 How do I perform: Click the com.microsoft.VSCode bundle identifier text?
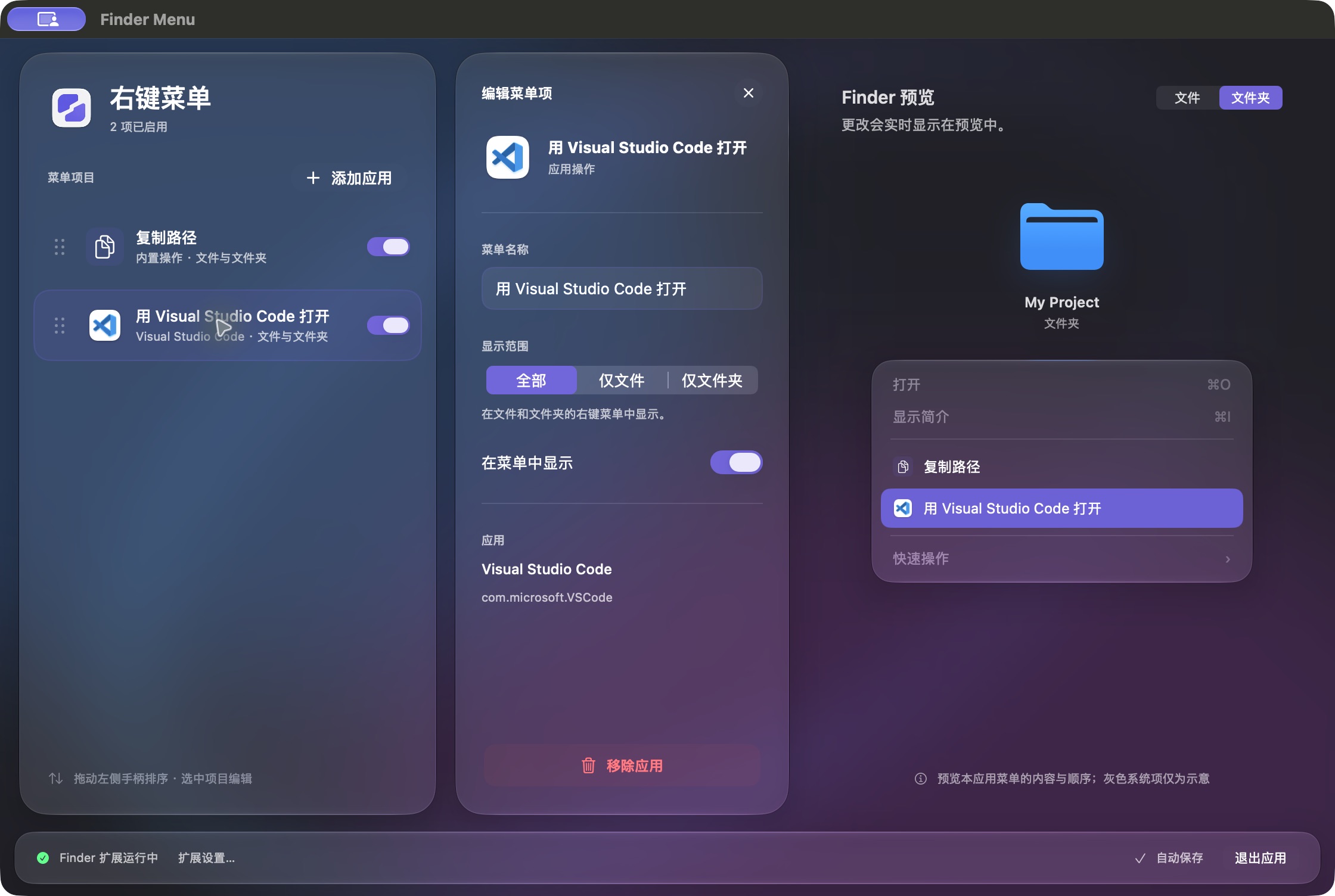(x=547, y=597)
